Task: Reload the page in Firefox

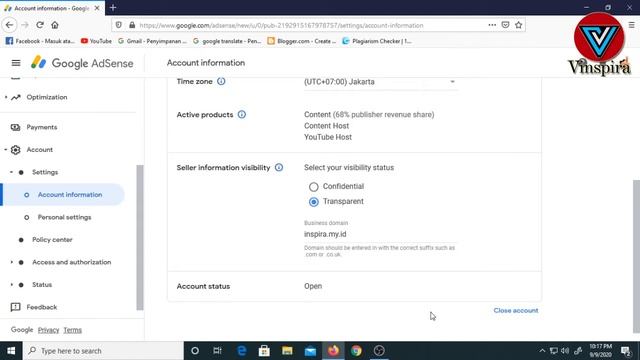Action: click(40, 25)
